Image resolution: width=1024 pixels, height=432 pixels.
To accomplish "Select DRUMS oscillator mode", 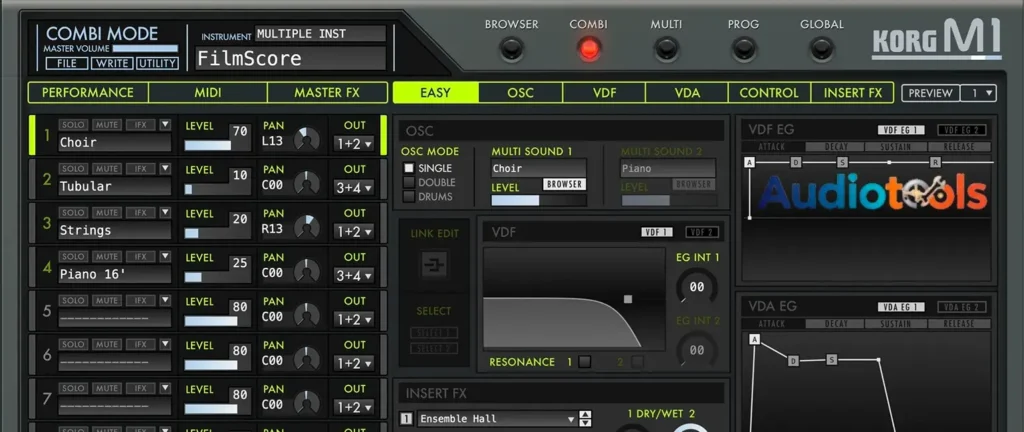I will click(x=409, y=196).
